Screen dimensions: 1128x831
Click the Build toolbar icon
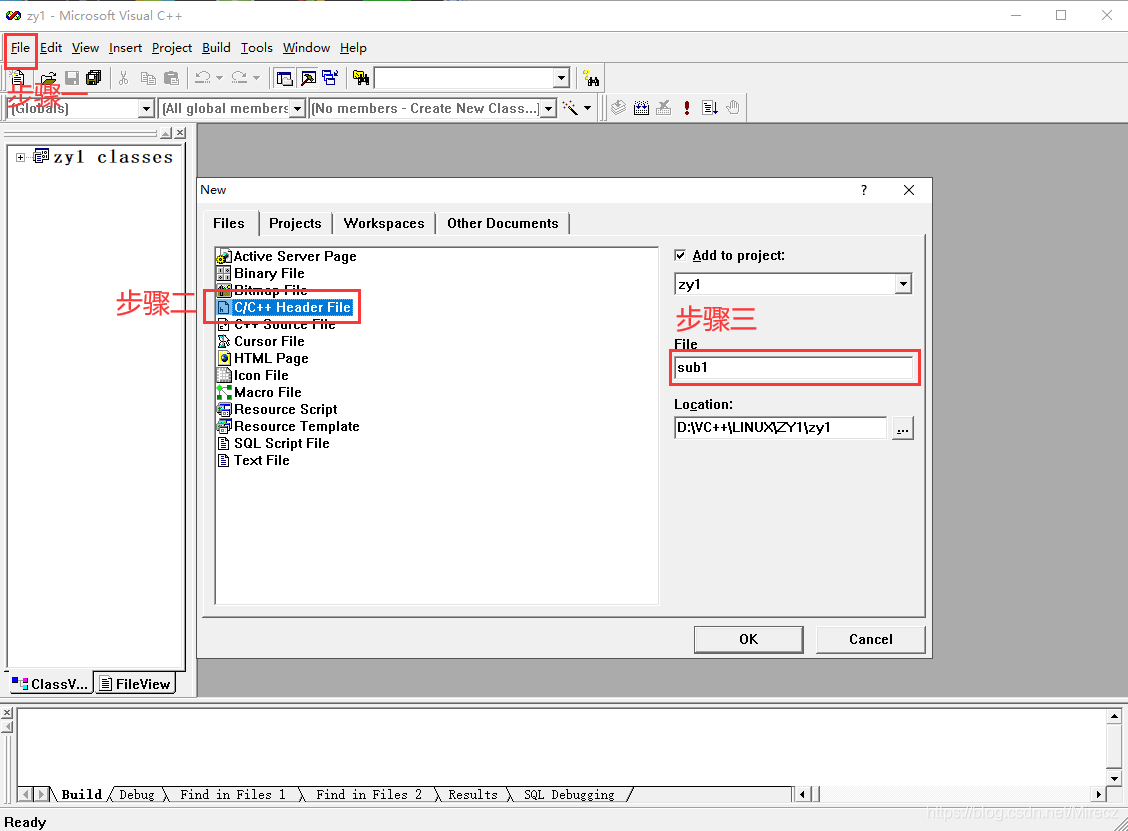[x=641, y=108]
